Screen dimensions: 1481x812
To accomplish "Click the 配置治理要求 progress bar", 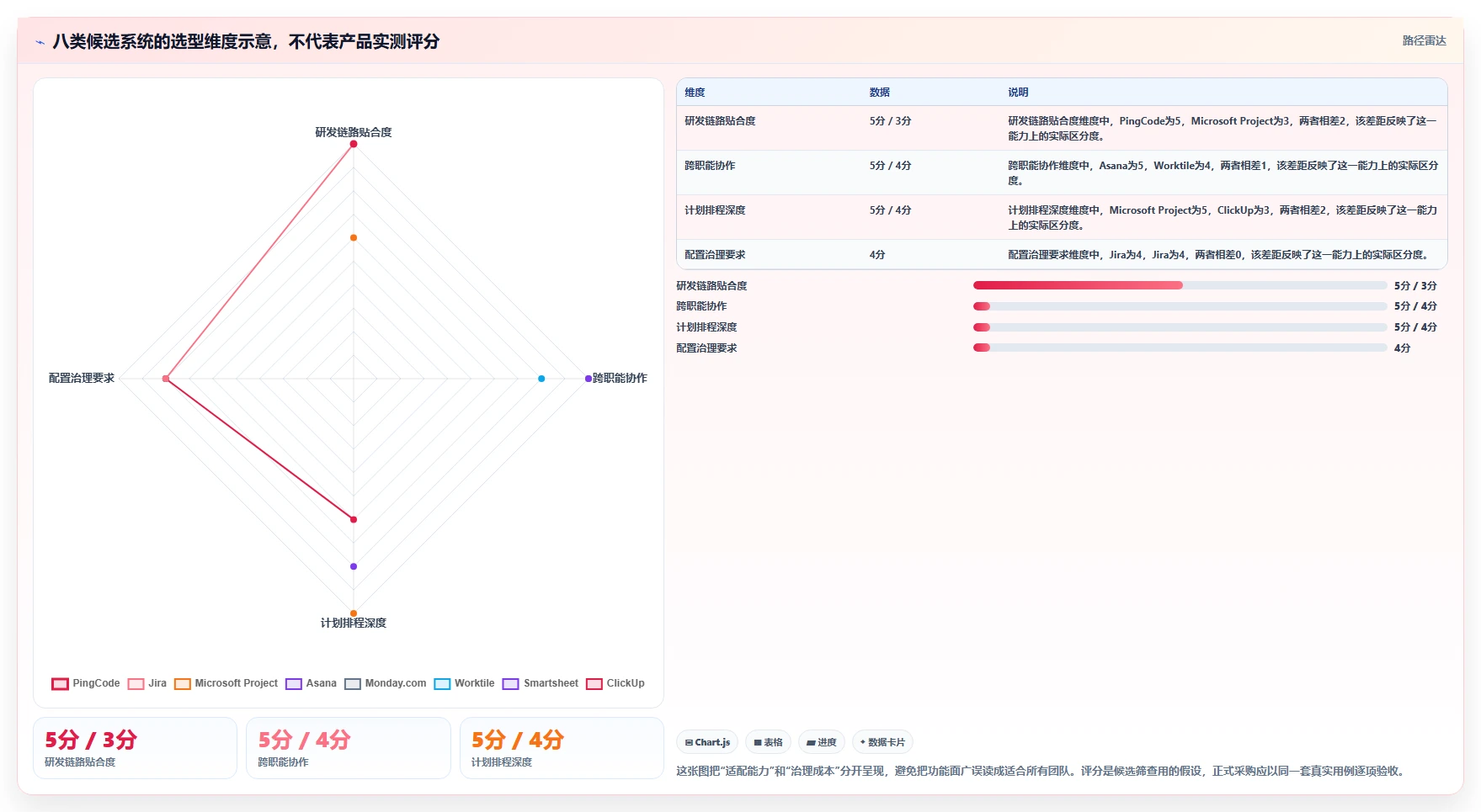I will point(1180,348).
